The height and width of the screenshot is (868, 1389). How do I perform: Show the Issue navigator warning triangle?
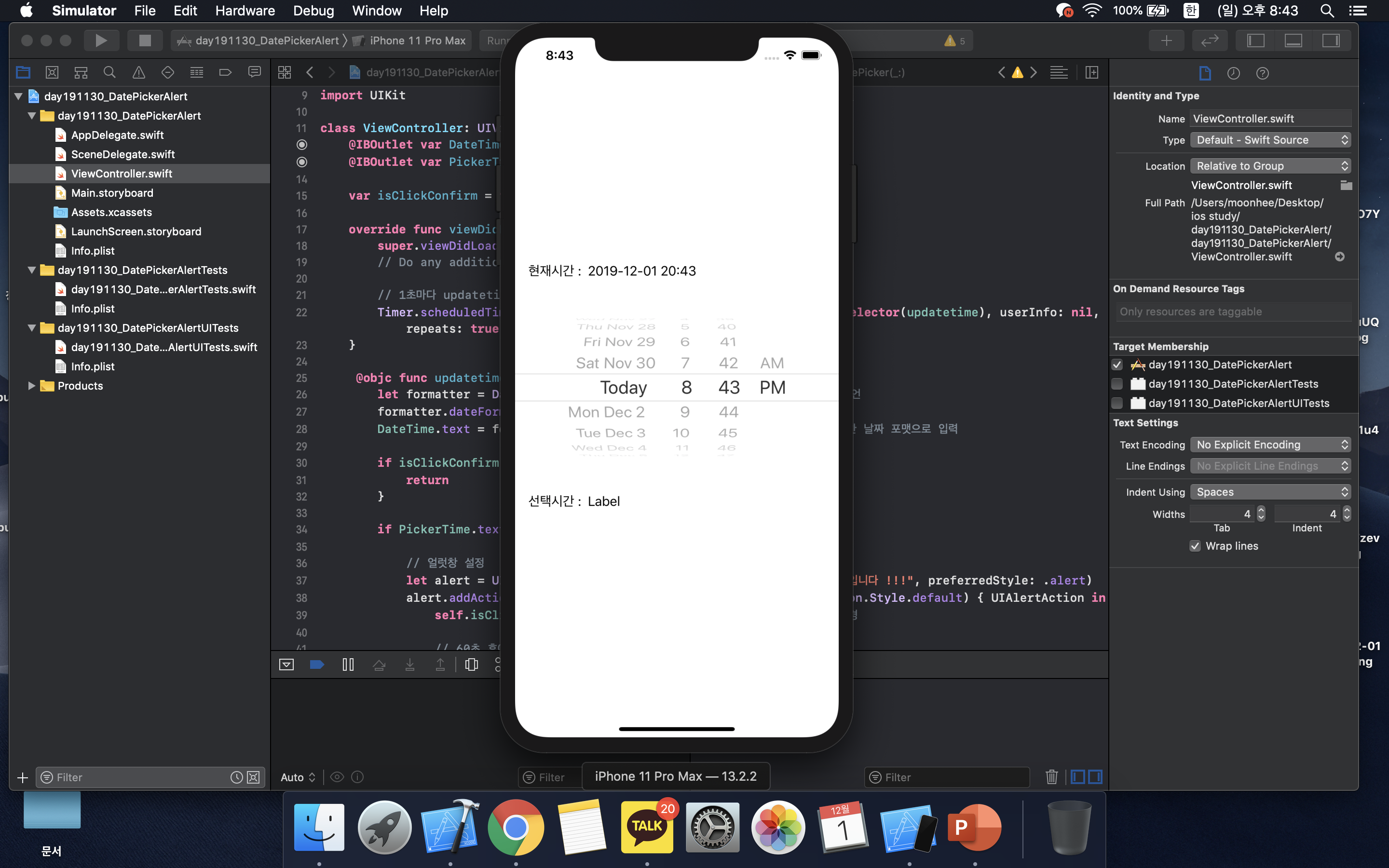point(138,72)
